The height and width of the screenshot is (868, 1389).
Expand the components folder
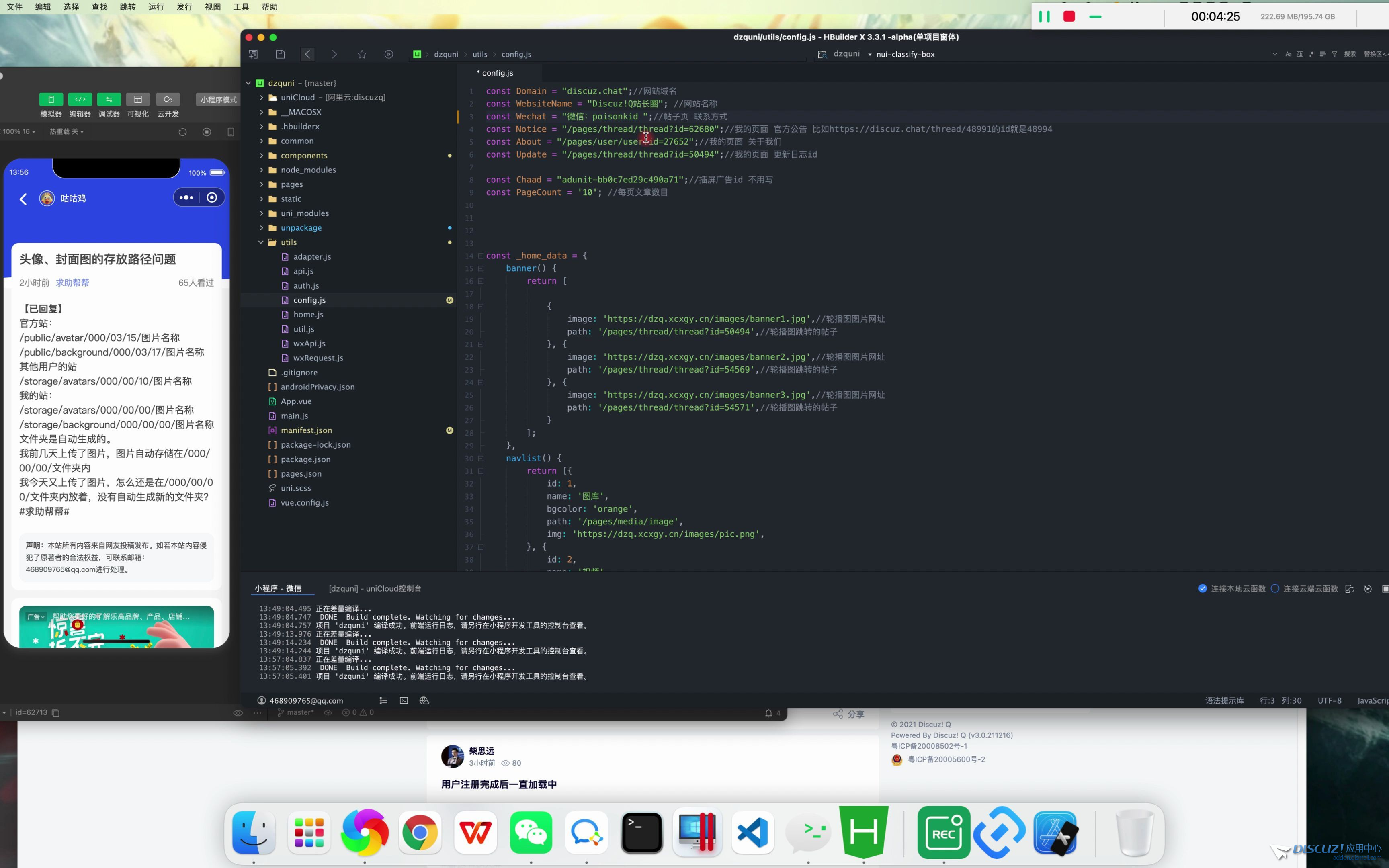[x=261, y=156]
